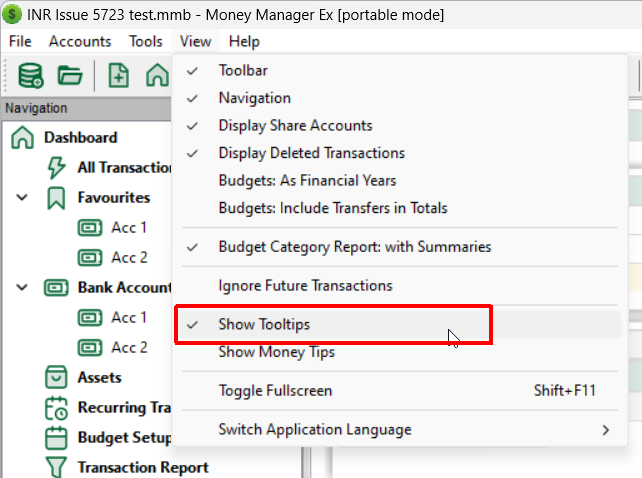Enable Show Money Tips option
Image resolution: width=642 pixels, height=478 pixels.
click(401, 352)
